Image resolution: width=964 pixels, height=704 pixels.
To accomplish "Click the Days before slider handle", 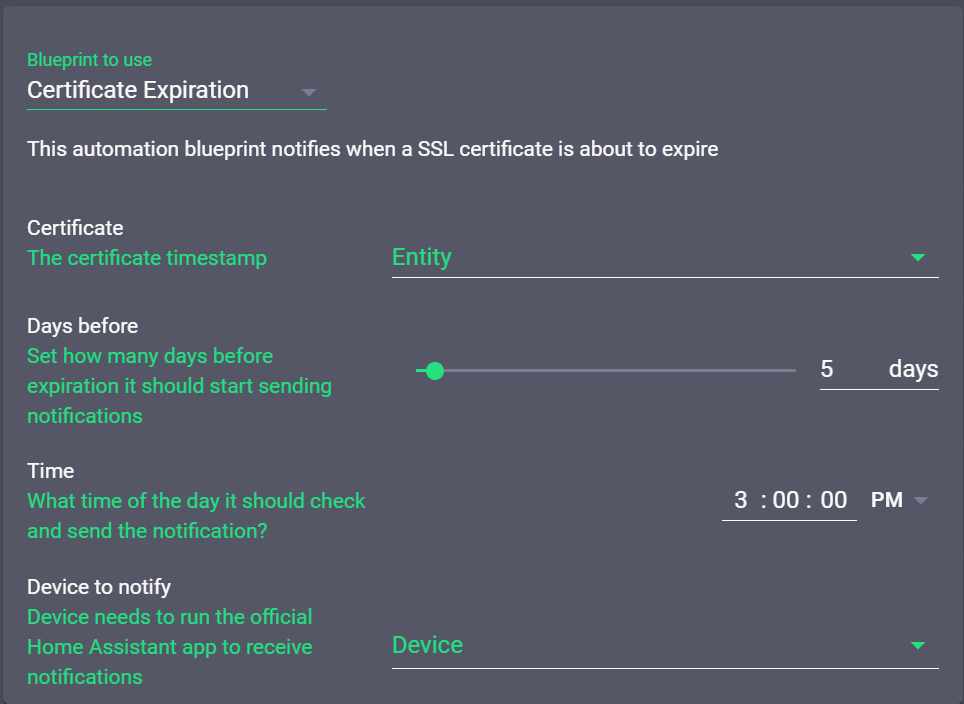I will (x=434, y=370).
